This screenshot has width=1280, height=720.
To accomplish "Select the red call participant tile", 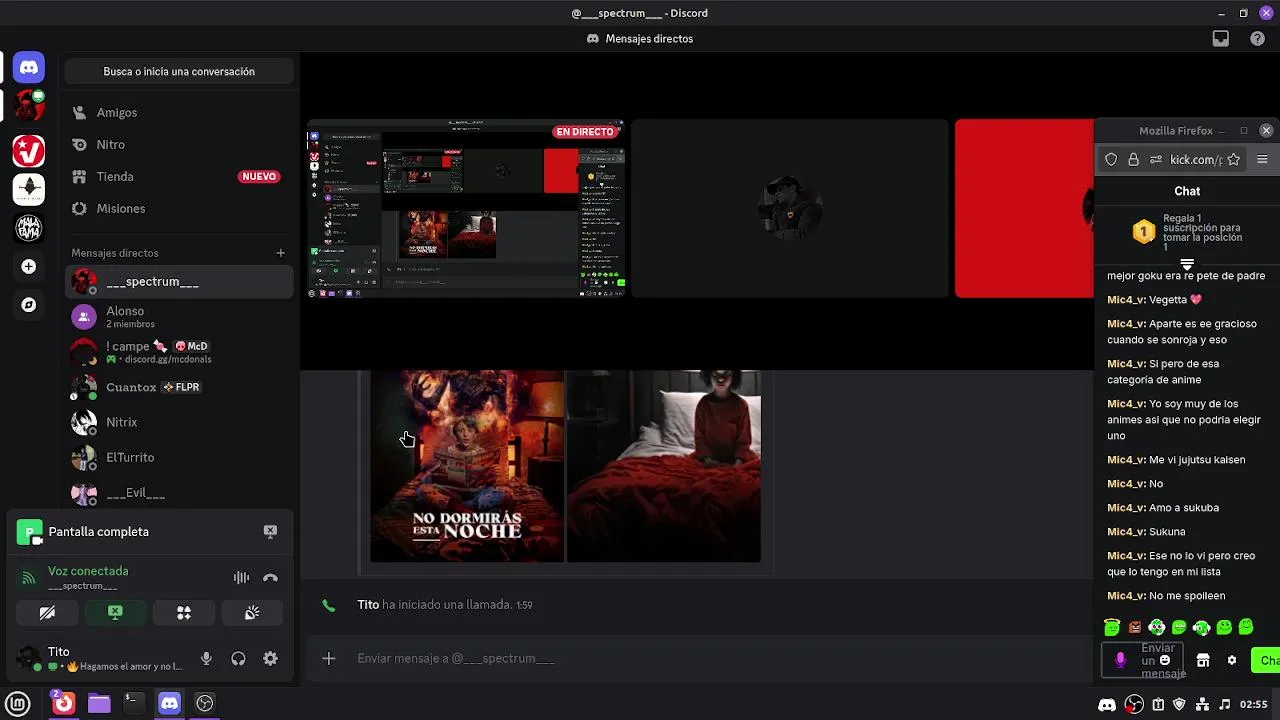I will [1024, 209].
